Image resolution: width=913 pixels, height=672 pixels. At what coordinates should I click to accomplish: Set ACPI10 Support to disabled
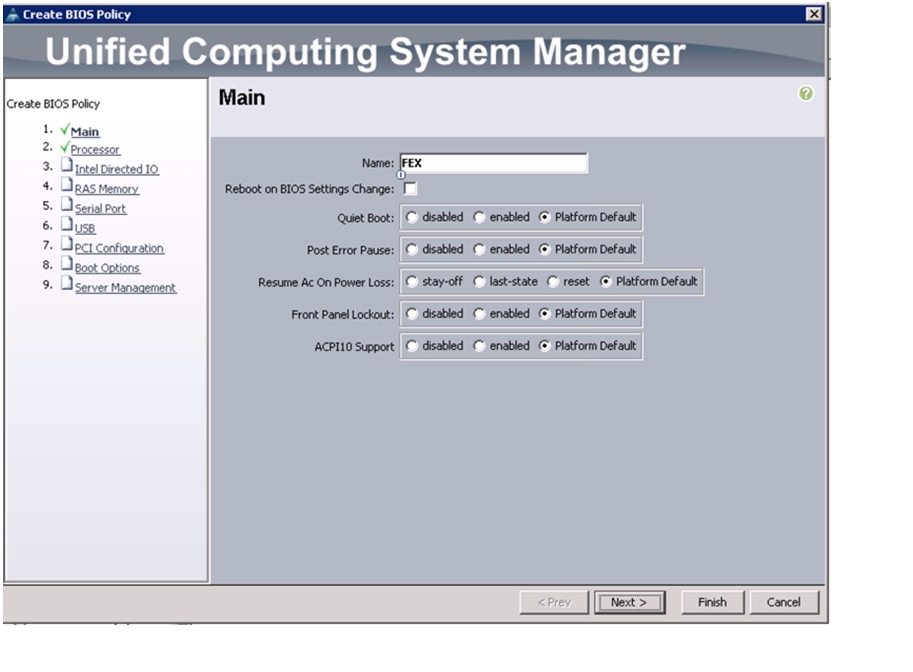click(412, 346)
